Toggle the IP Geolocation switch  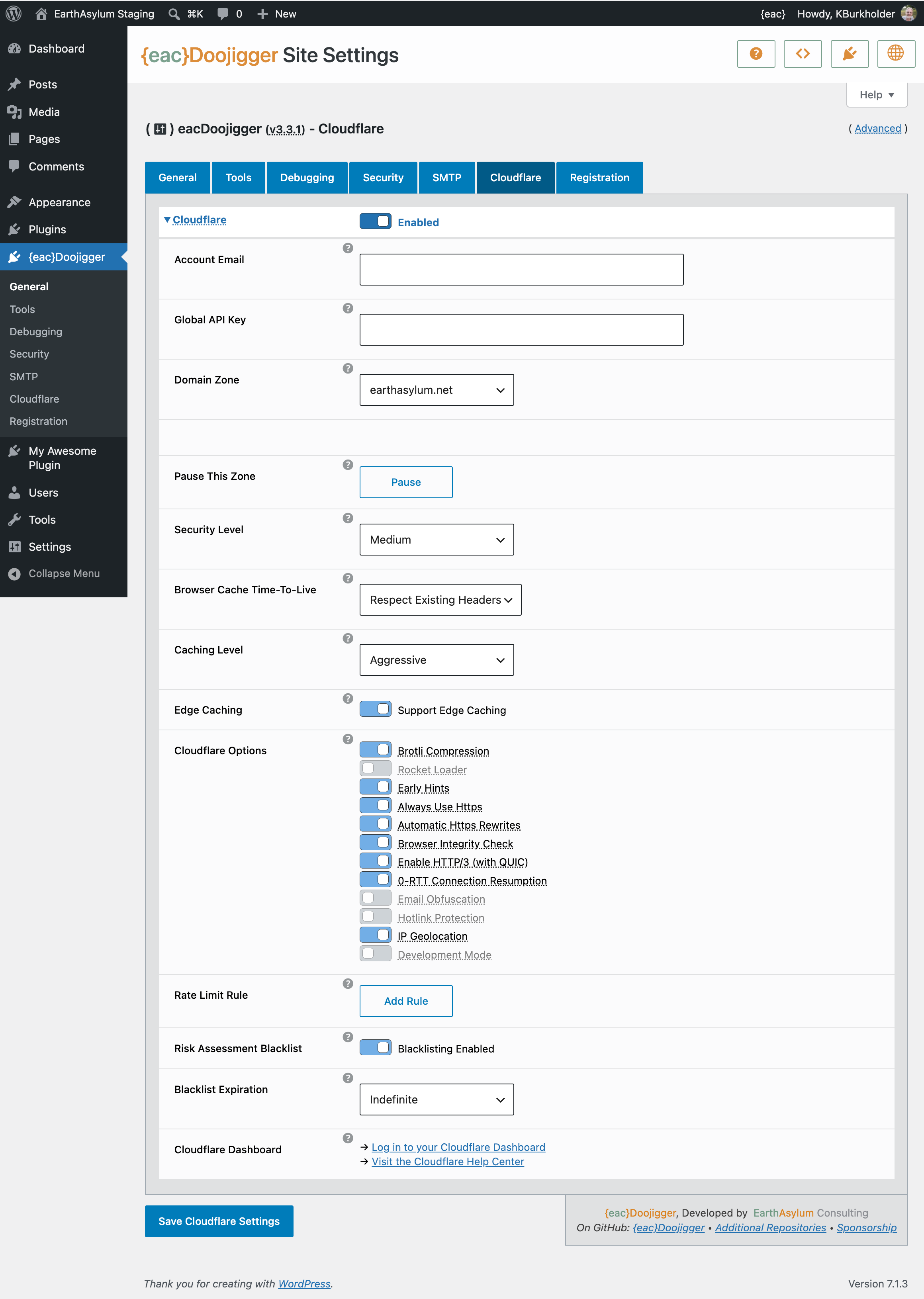376,935
